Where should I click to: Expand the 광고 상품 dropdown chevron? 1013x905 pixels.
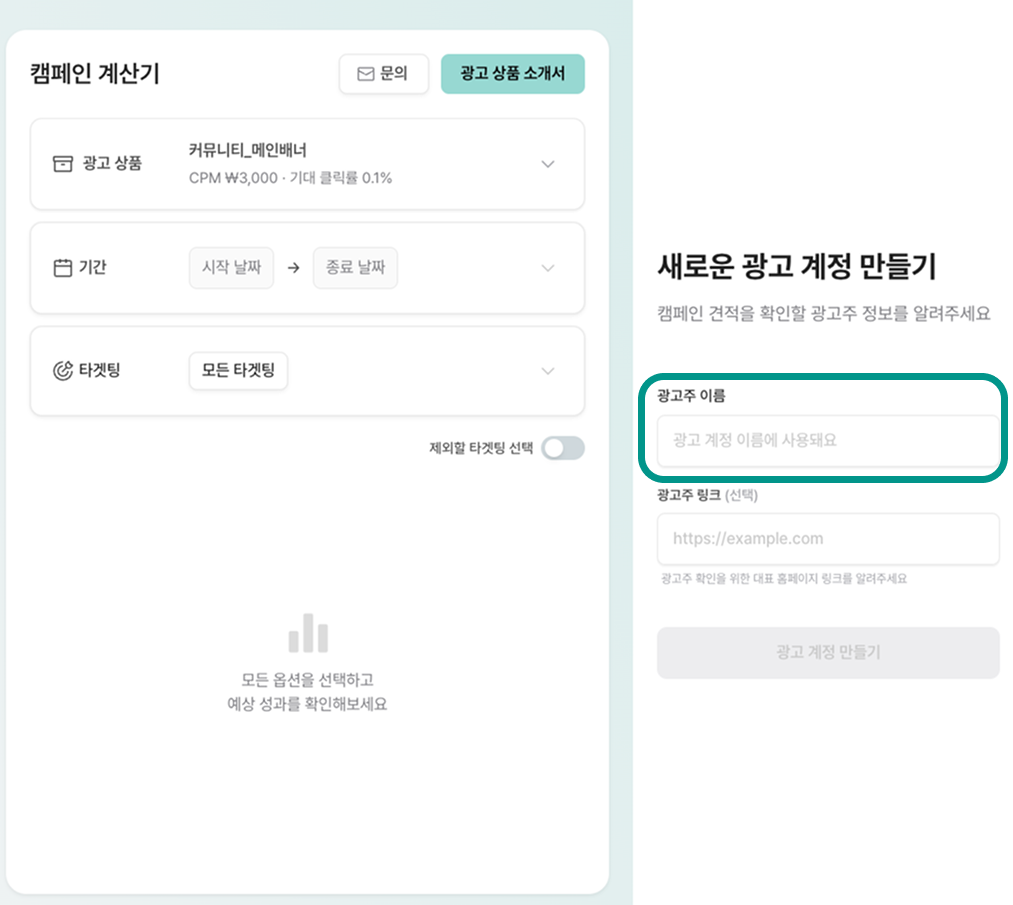547,164
